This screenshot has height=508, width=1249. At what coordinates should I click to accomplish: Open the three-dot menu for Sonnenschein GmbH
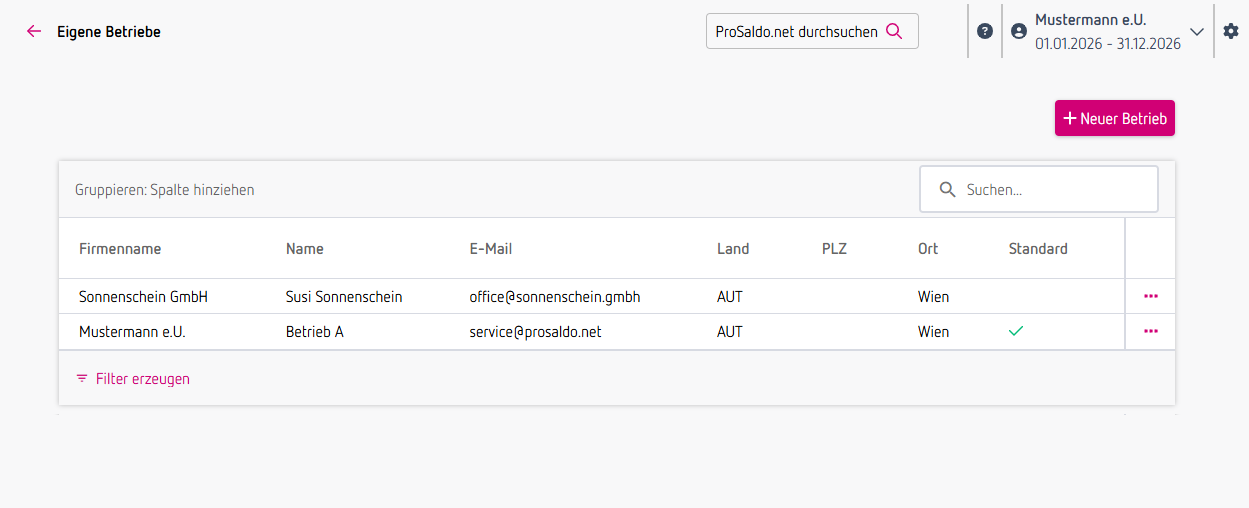(1151, 296)
